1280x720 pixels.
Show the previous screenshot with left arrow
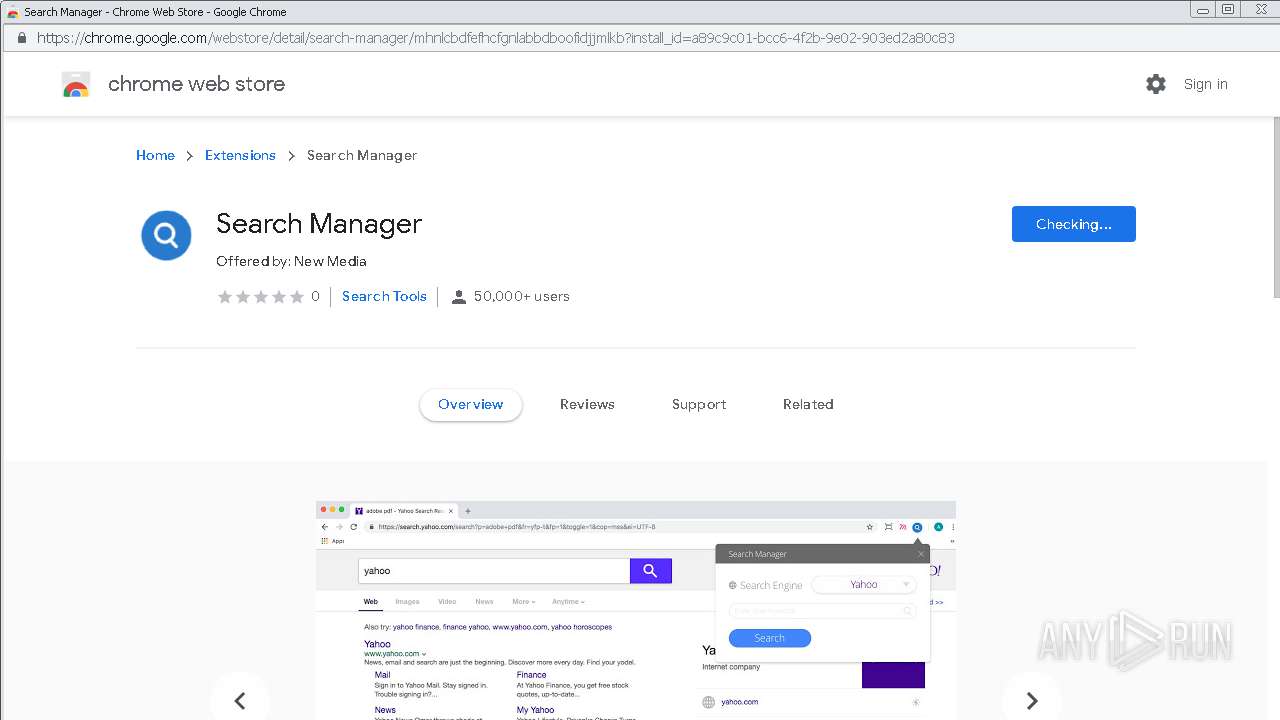[240, 701]
